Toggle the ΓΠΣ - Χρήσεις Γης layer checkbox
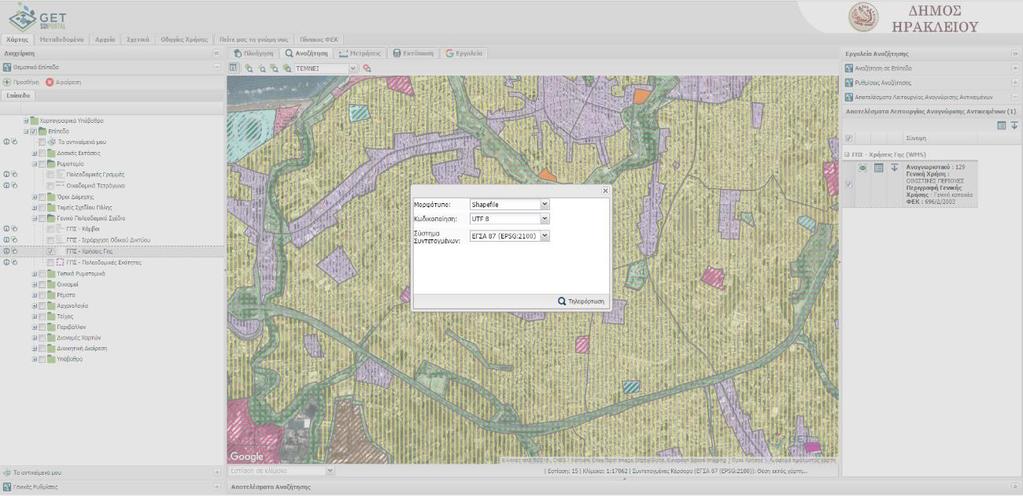 [51, 251]
